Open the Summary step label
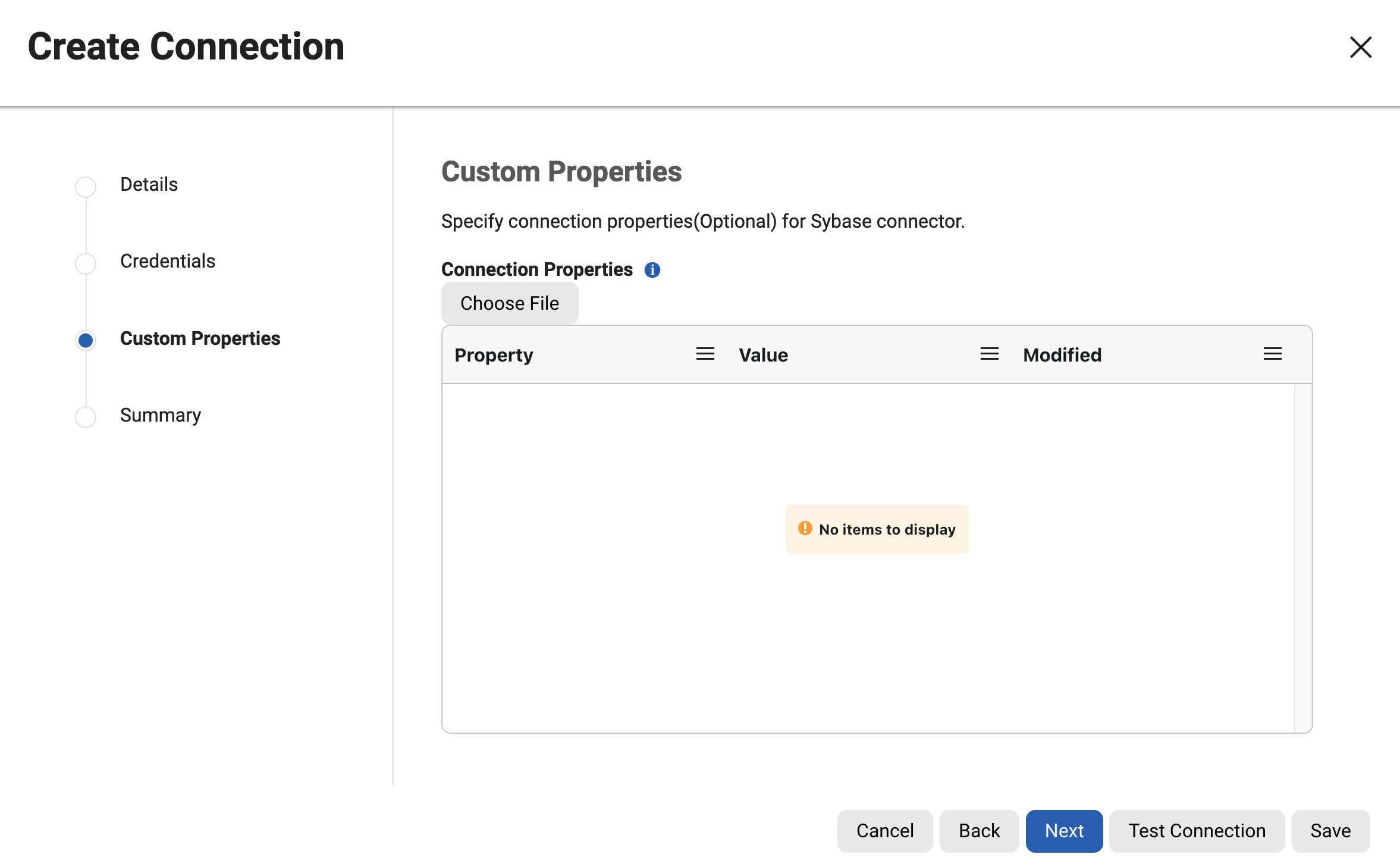This screenshot has height=867, width=1400. click(160, 415)
